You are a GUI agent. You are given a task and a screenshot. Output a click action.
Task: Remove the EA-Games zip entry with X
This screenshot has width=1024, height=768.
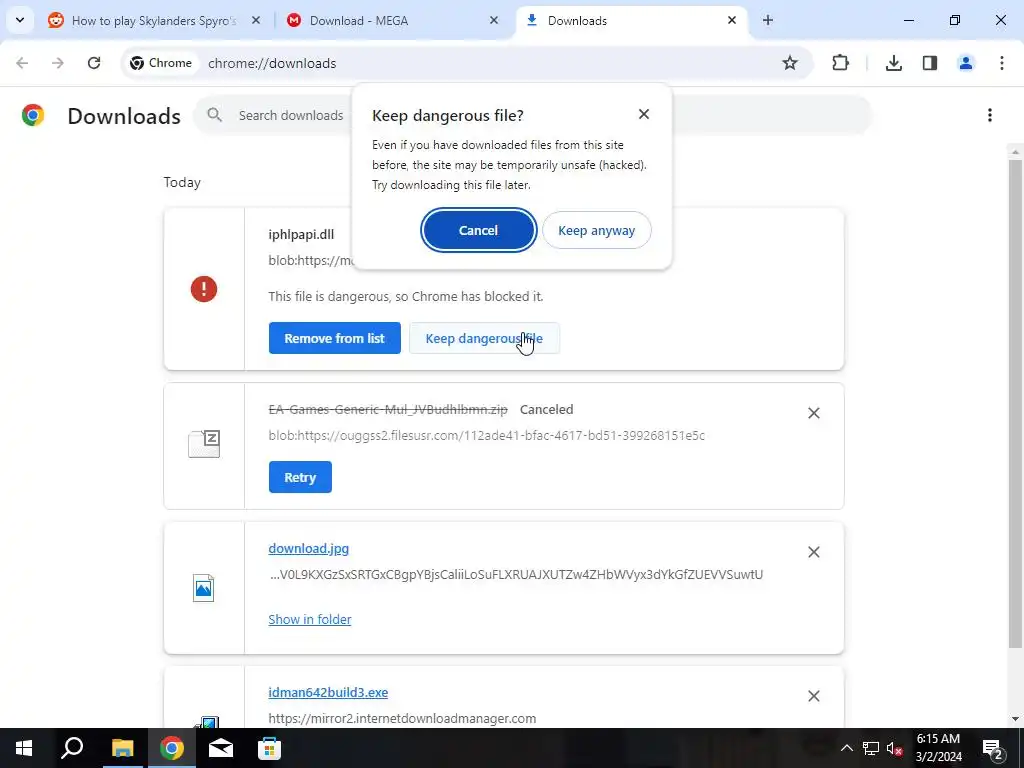[x=814, y=413]
